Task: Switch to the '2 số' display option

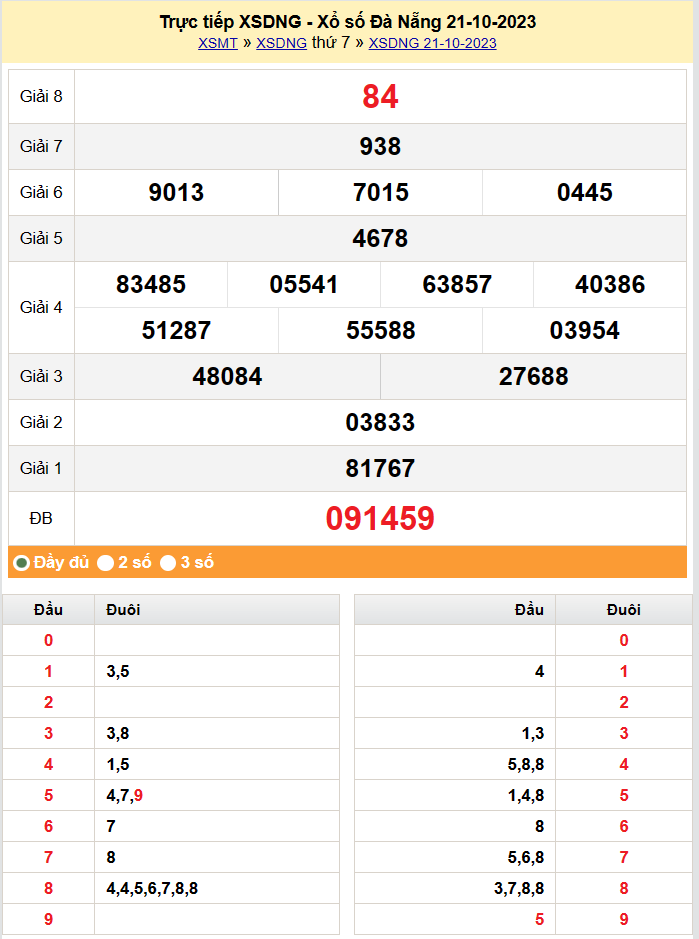Action: coord(105,563)
